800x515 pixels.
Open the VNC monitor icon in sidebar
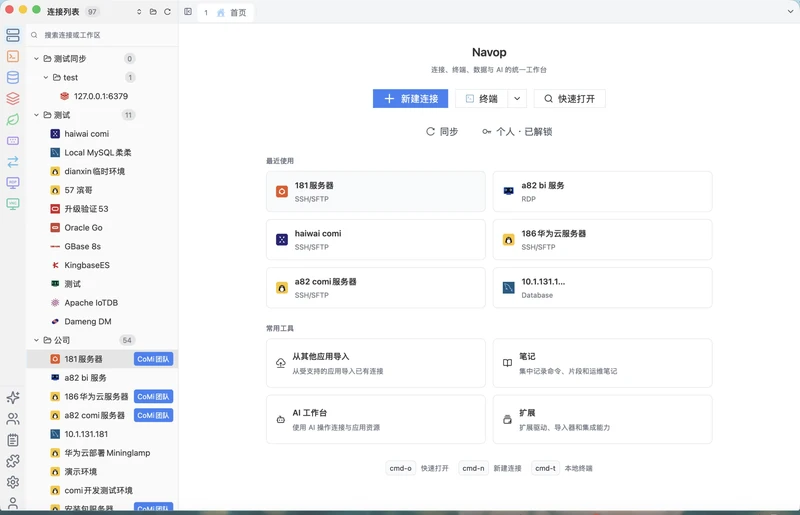pyautogui.click(x=13, y=204)
